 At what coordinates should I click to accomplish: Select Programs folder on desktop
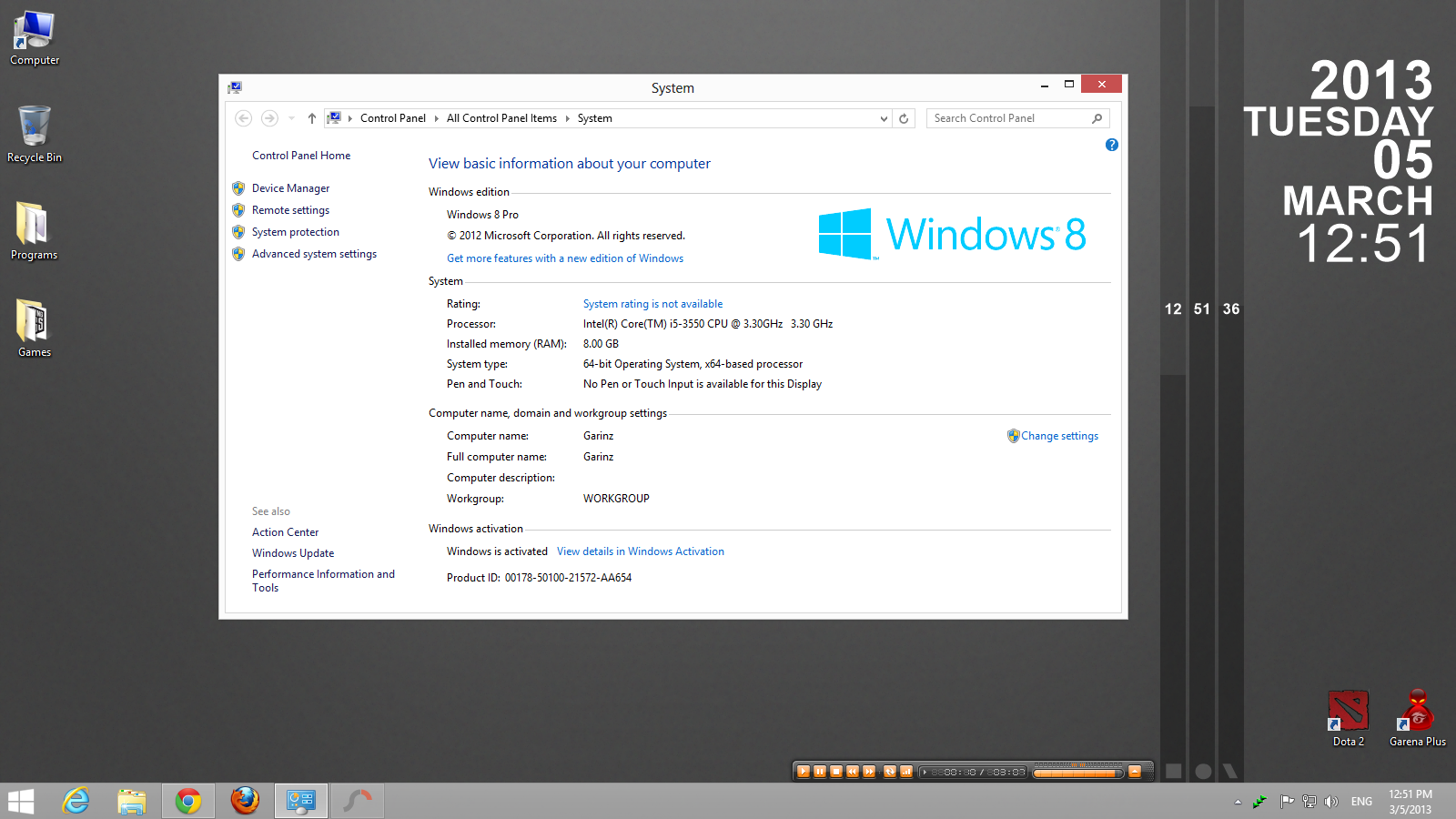point(34,231)
